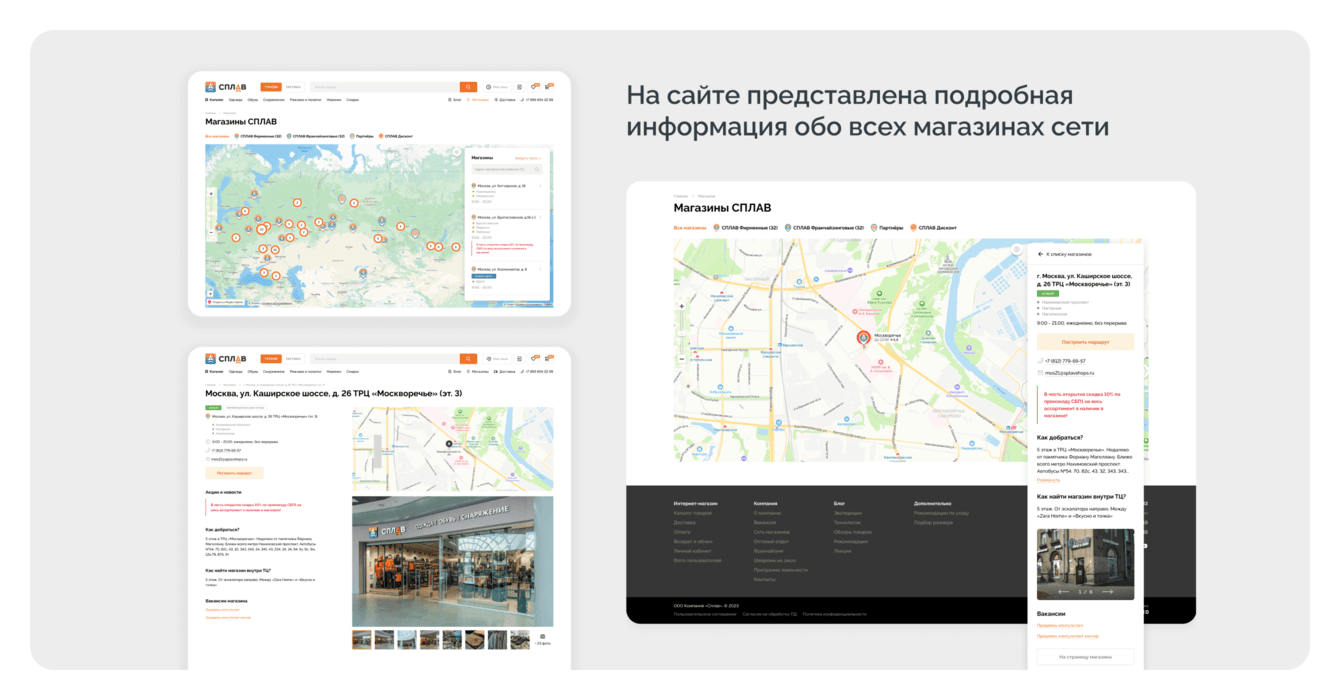The height and width of the screenshot is (700, 1340).
Task: Click the envelope icon beside mos21@splavshops.ru in the right panel
Action: [x=1040, y=373]
